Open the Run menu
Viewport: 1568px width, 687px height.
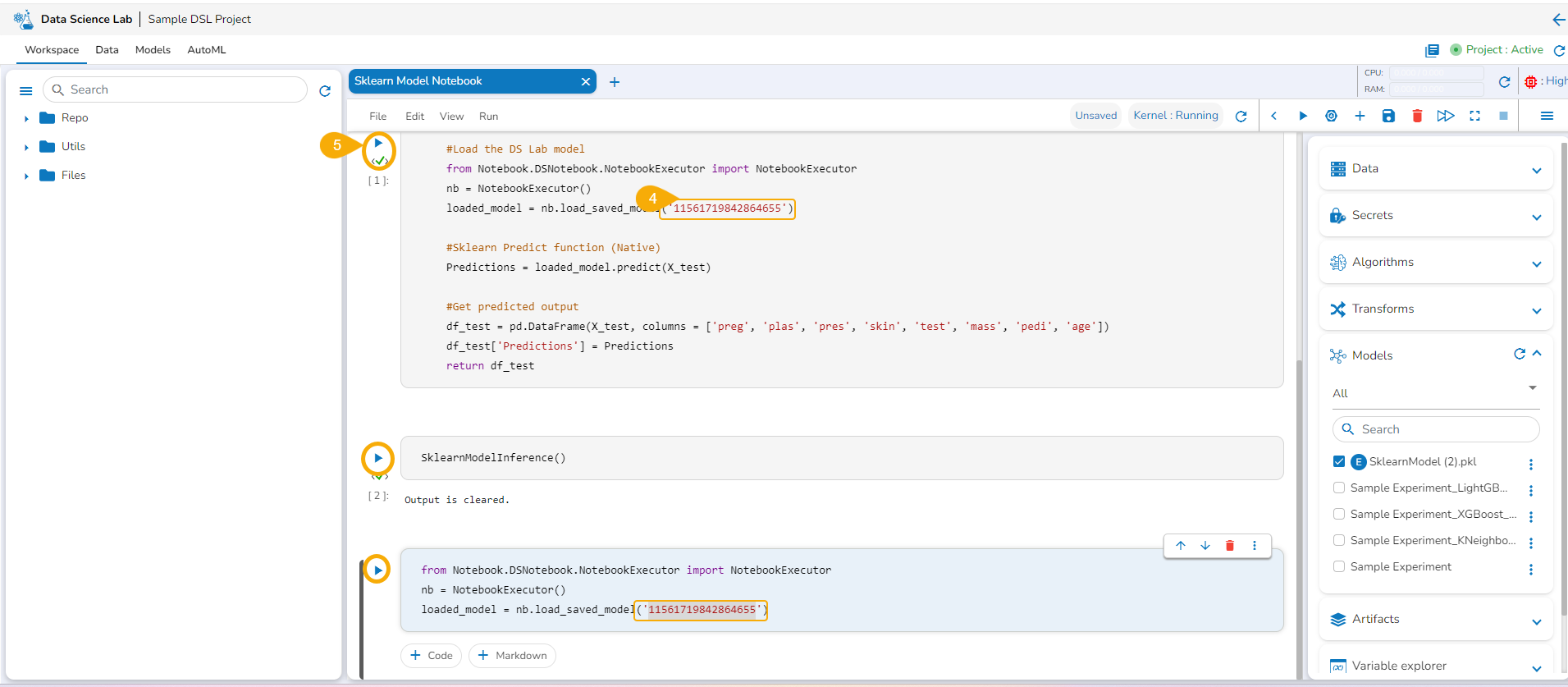488,116
